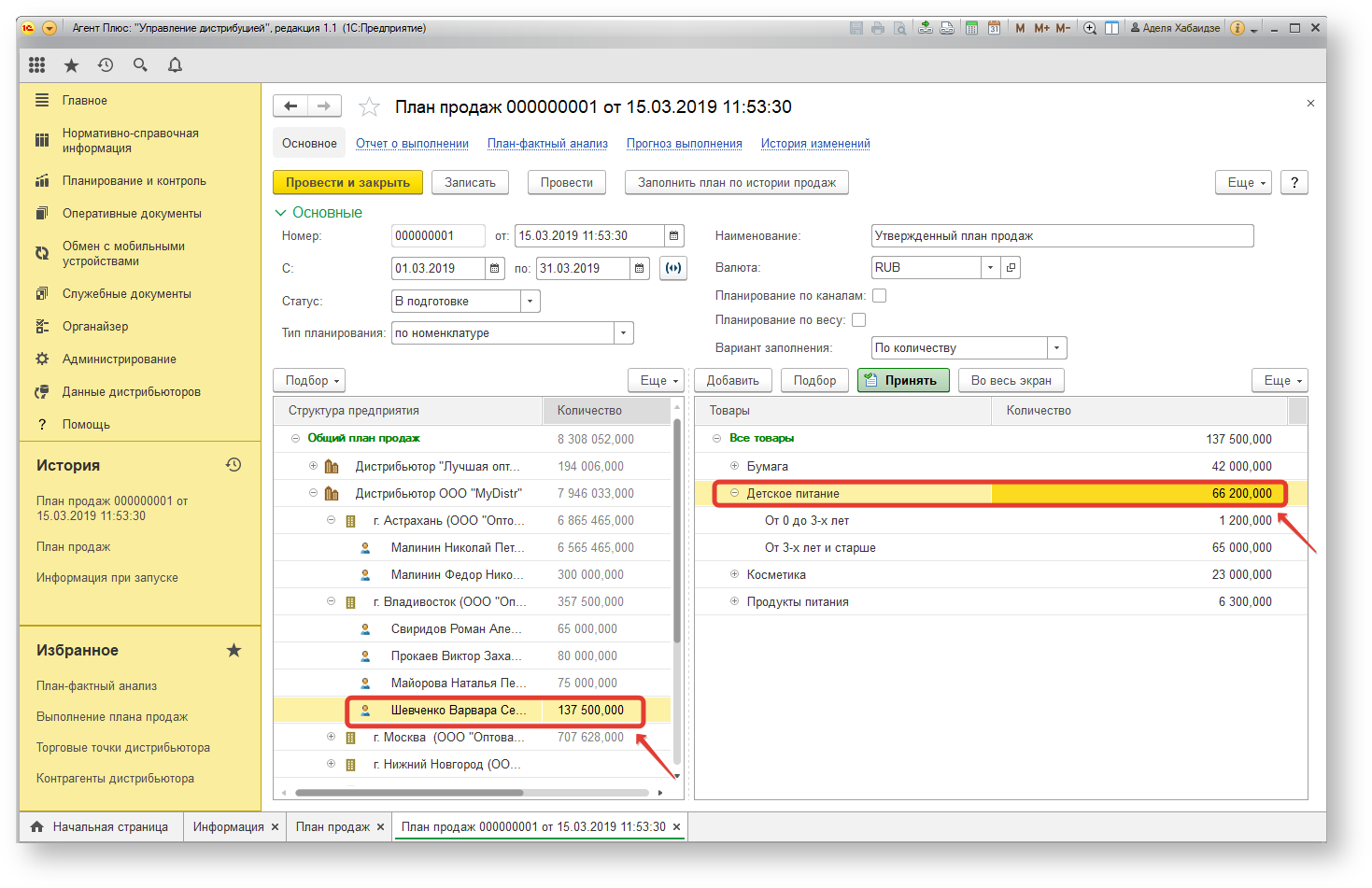Image resolution: width=1372 pixels, height=888 pixels.
Task: Open notifications bell icon
Action: tap(175, 64)
